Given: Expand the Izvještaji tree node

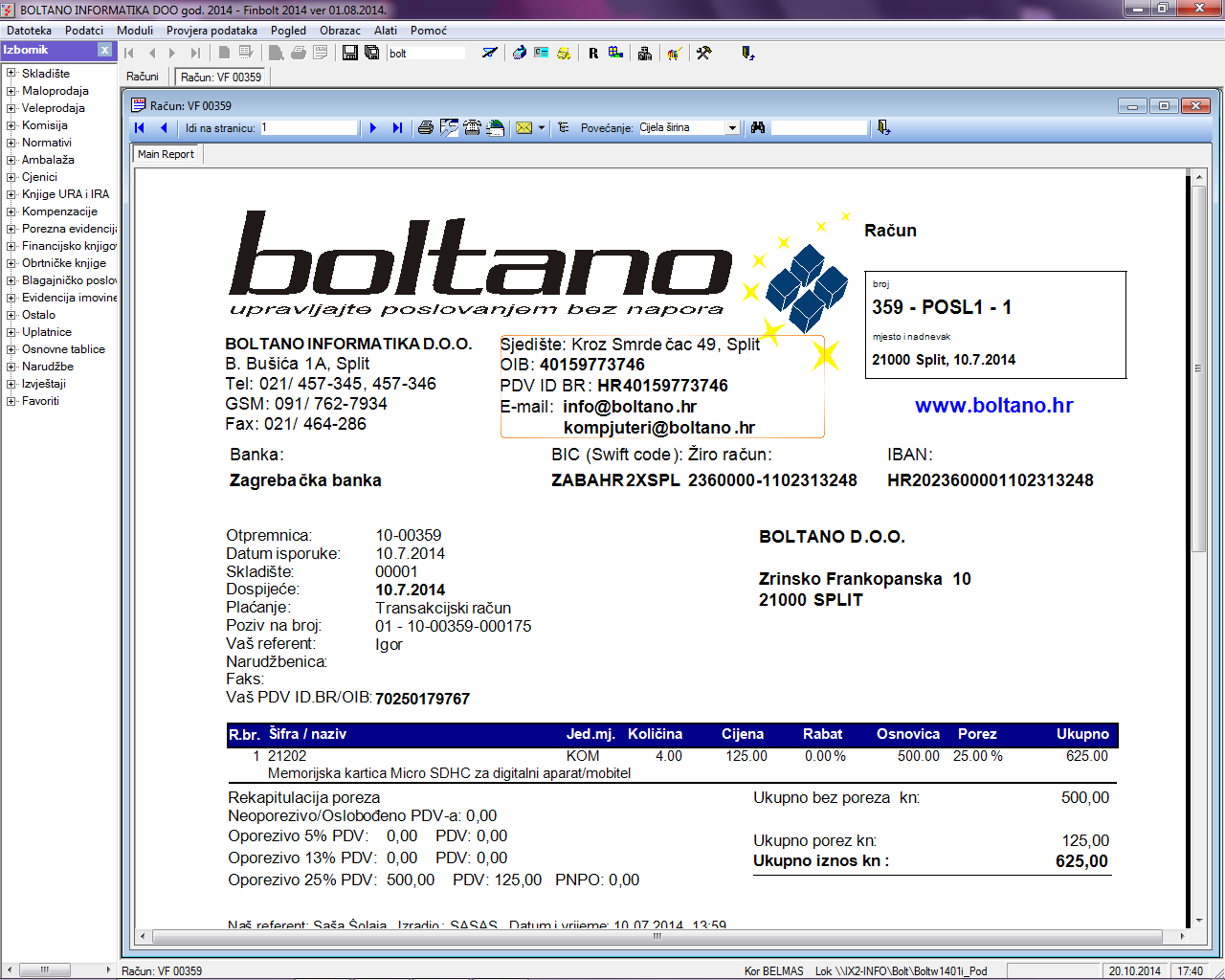Looking at the screenshot, I should click(11, 384).
